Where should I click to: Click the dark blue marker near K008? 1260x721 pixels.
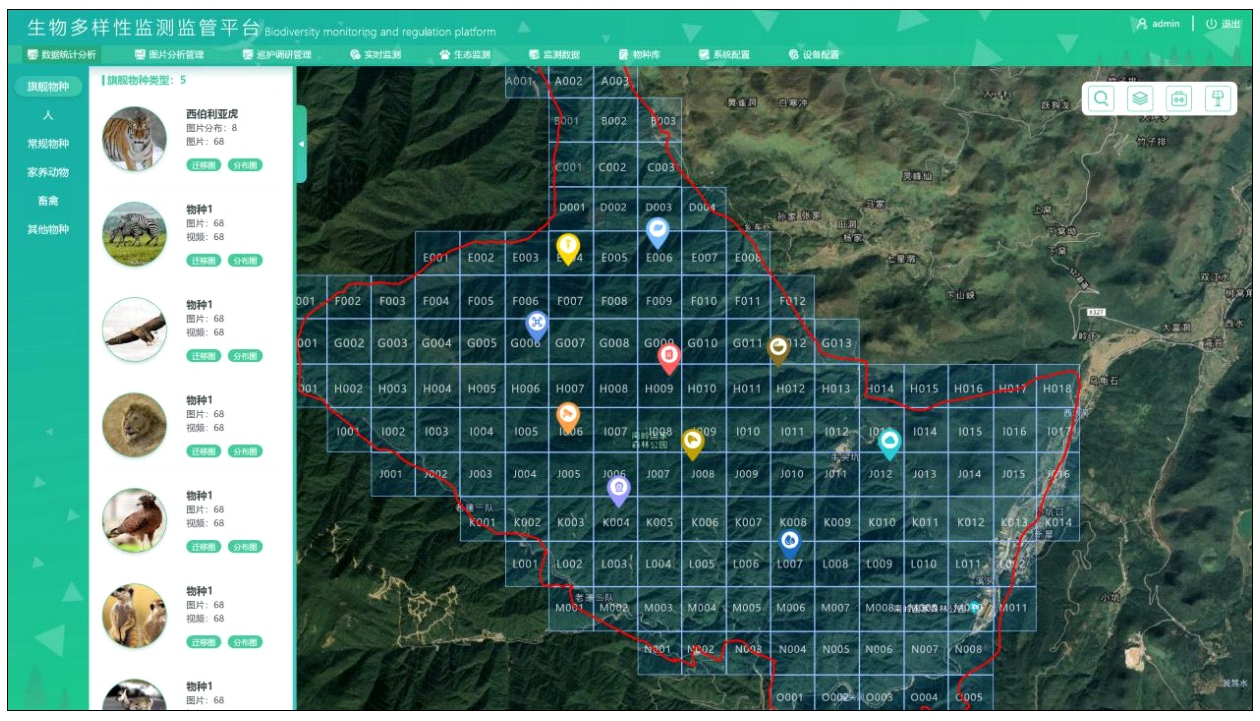click(791, 543)
